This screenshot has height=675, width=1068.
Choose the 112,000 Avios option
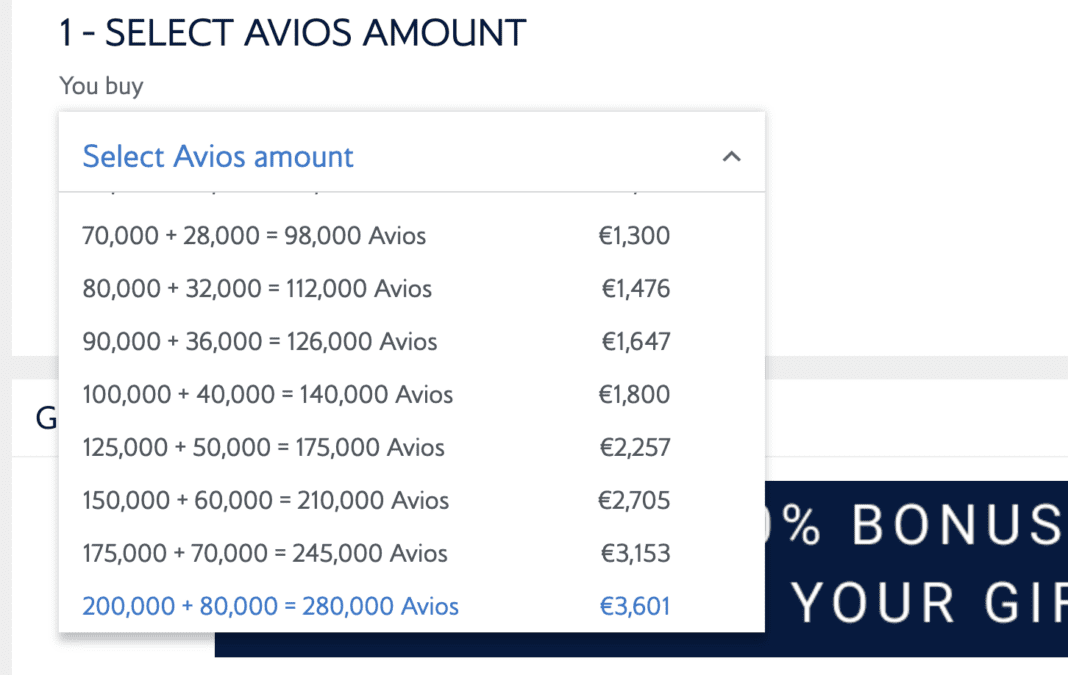point(411,289)
